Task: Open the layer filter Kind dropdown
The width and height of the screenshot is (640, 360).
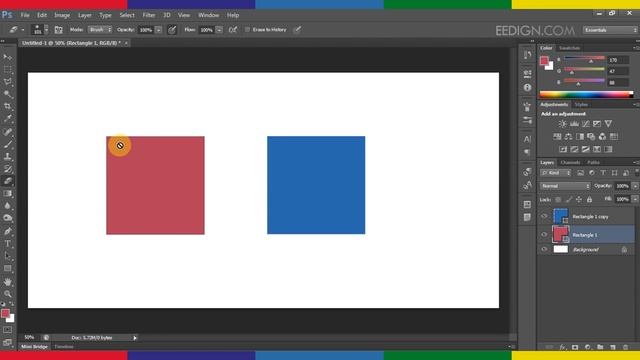Action: coord(556,173)
